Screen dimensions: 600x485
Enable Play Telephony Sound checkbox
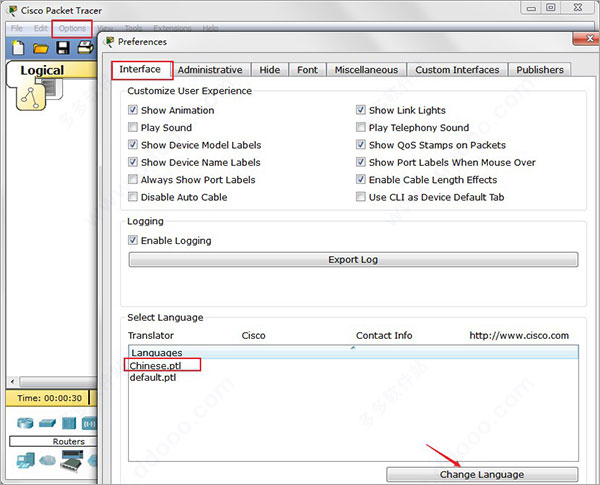click(x=360, y=127)
